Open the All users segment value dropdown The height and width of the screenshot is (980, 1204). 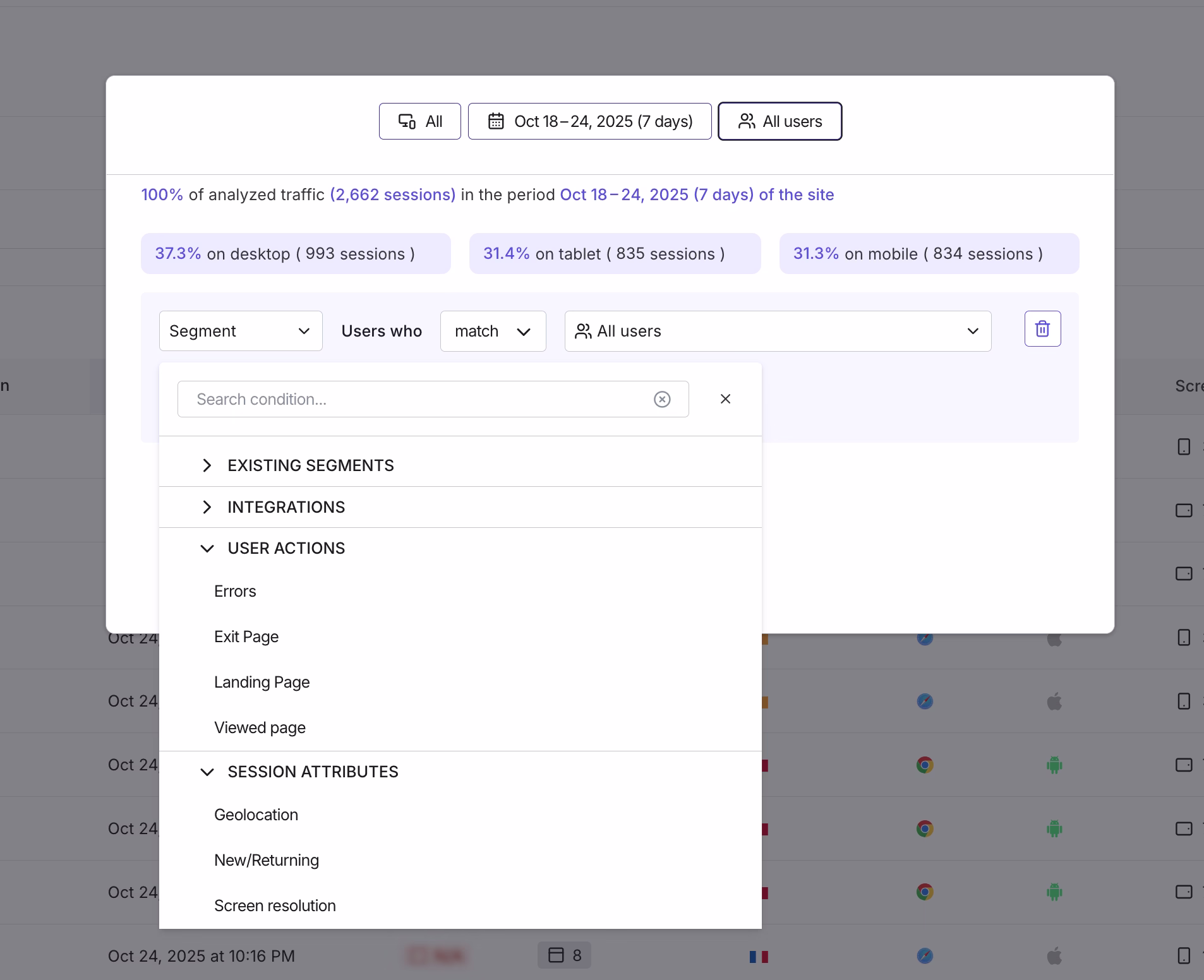click(x=776, y=330)
